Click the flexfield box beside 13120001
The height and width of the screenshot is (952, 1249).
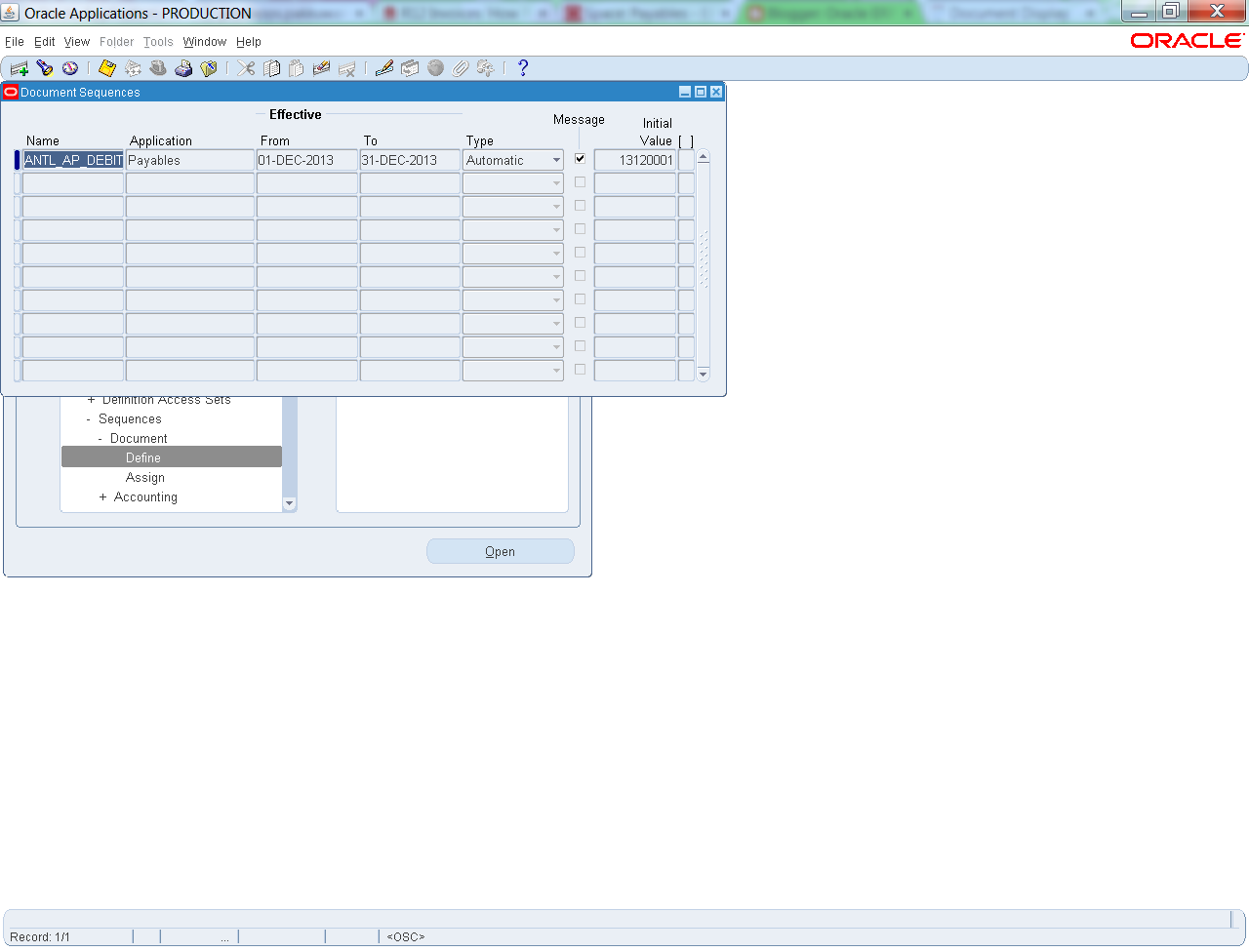pyautogui.click(x=686, y=160)
